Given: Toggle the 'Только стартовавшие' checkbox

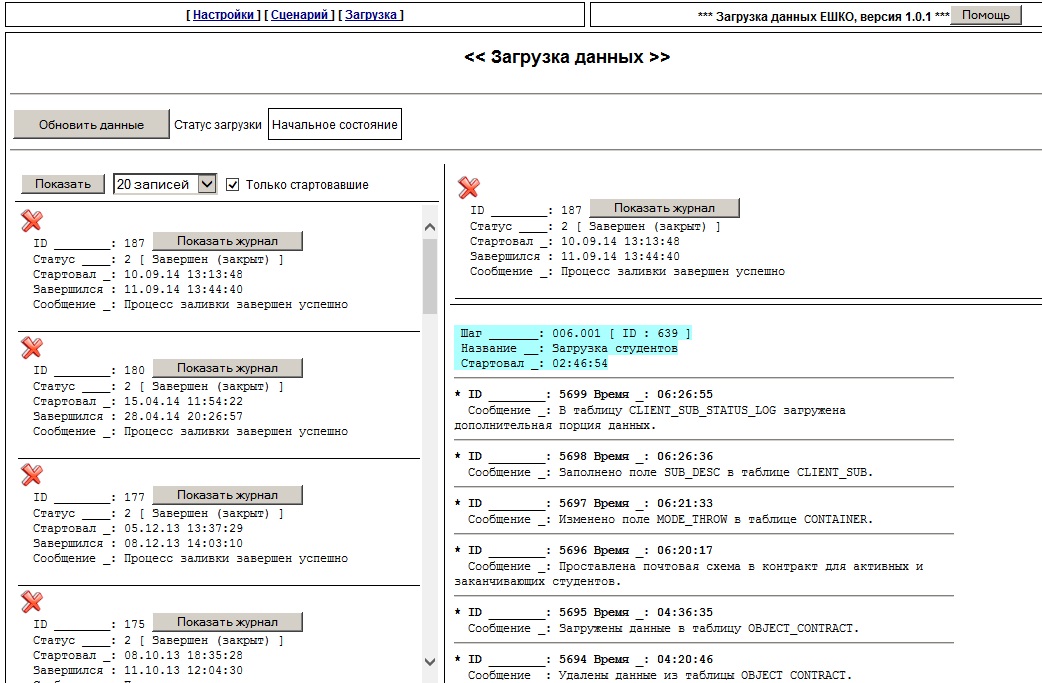Looking at the screenshot, I should [233, 185].
